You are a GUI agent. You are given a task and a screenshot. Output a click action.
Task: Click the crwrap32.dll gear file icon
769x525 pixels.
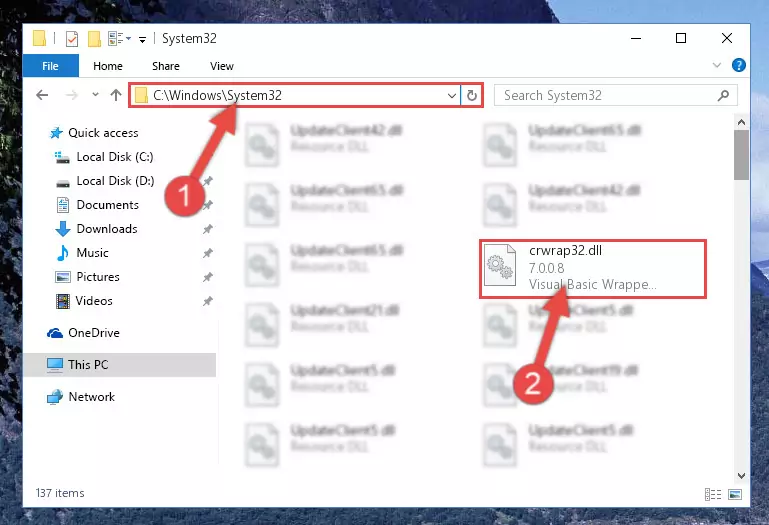(500, 265)
